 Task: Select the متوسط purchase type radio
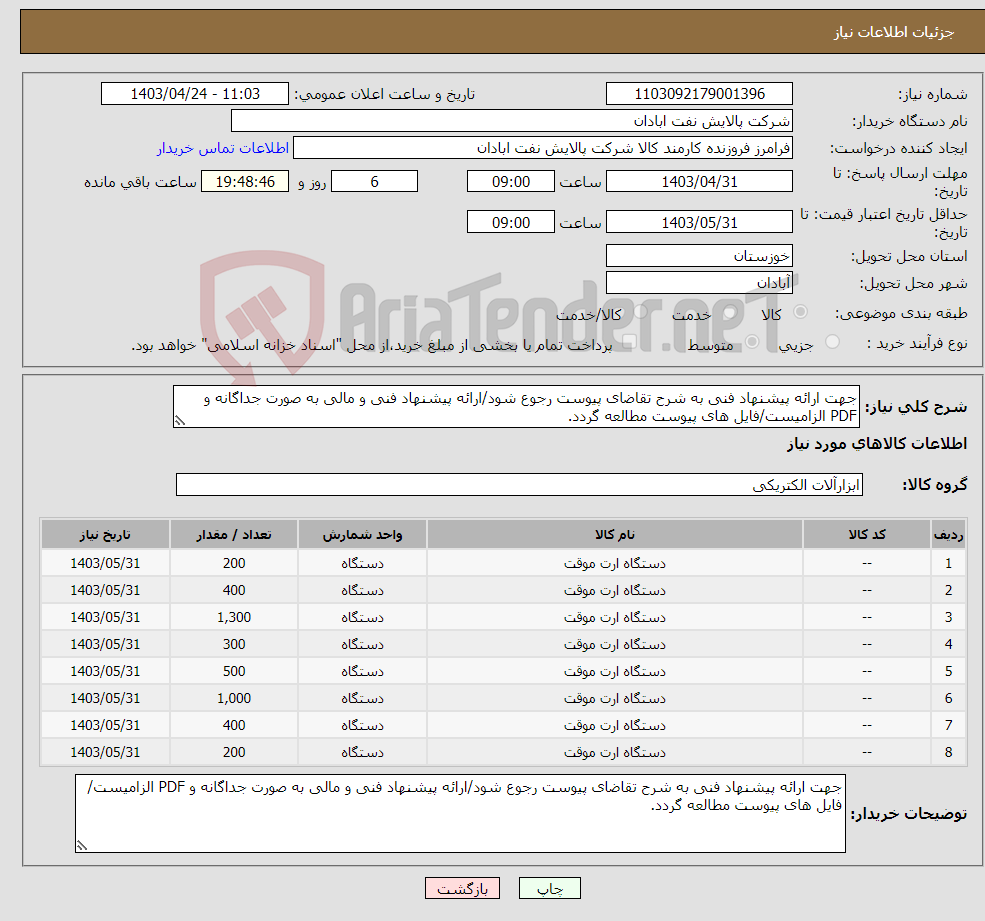[752, 342]
